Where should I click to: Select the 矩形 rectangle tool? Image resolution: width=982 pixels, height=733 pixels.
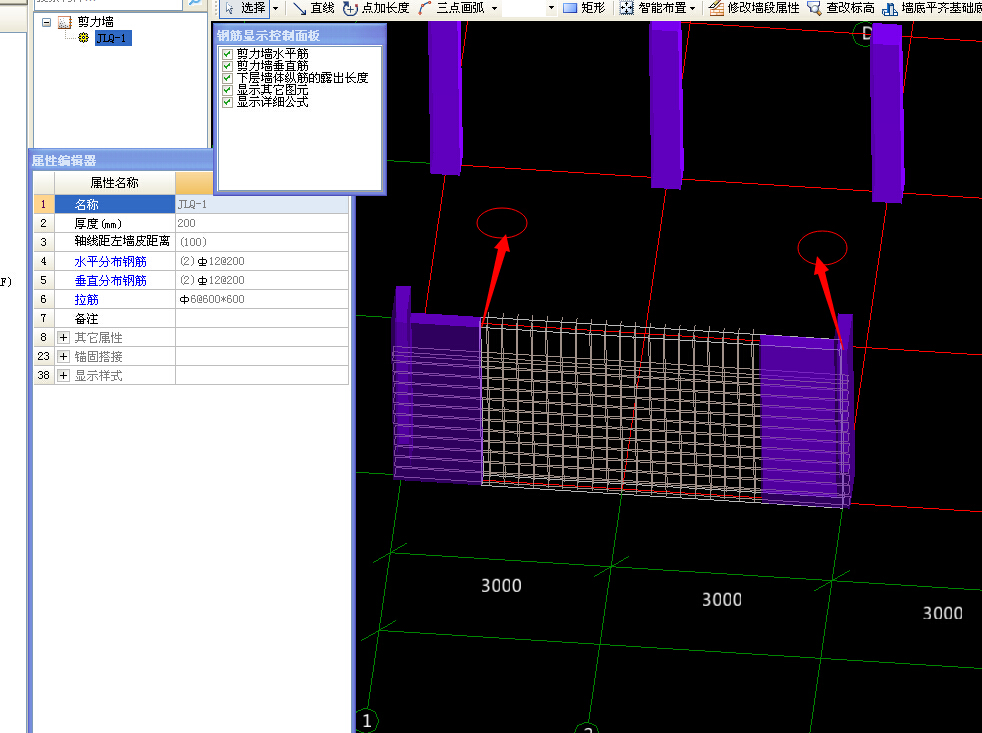coord(584,8)
